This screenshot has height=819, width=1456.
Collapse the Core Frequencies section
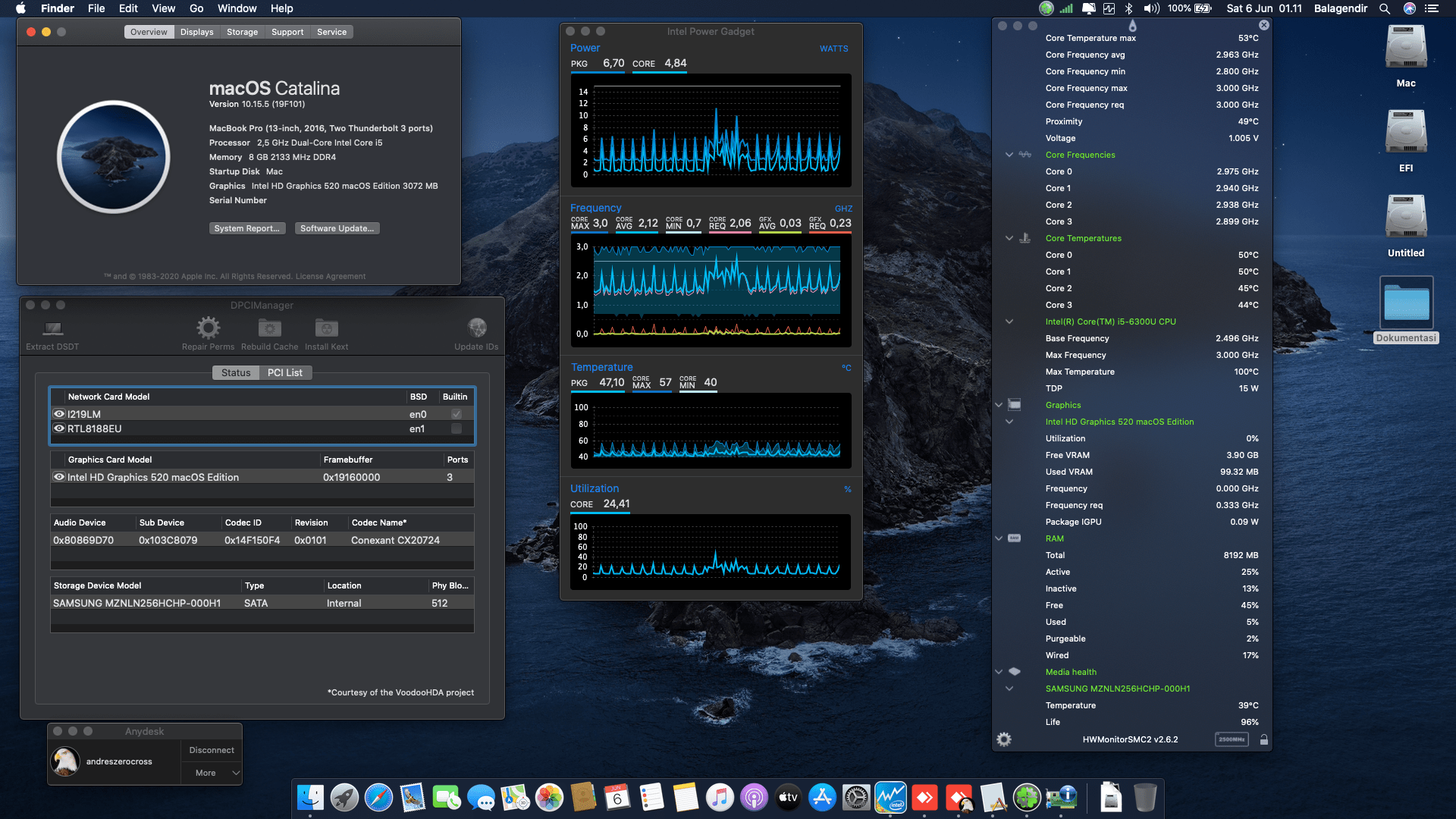click(1009, 154)
